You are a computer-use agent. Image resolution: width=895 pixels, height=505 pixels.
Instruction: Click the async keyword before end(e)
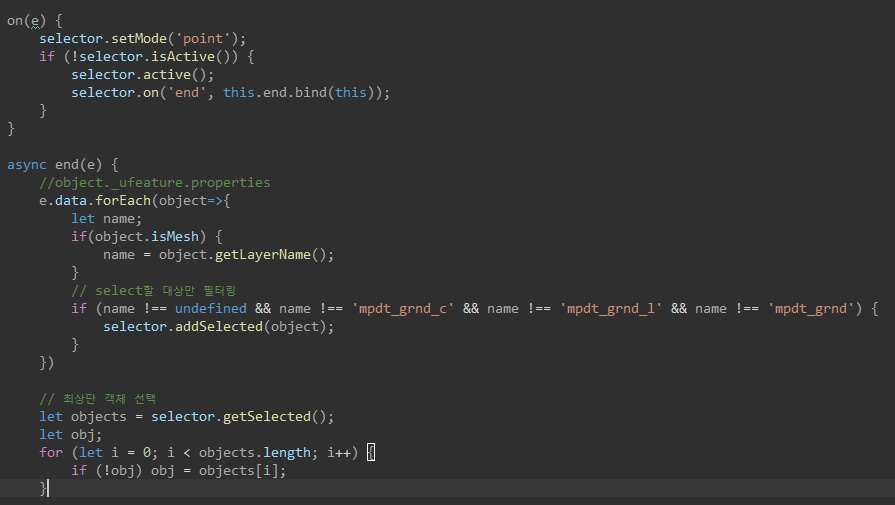(27, 165)
